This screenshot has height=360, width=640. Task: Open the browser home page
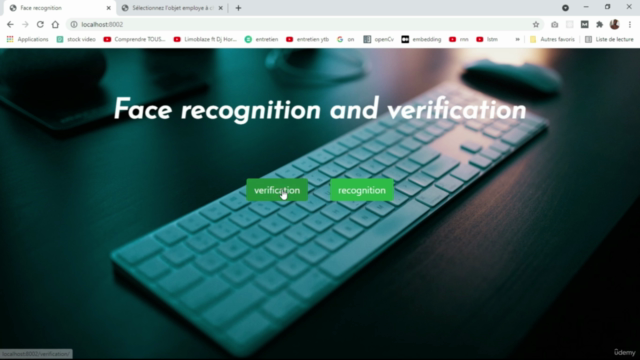55,24
